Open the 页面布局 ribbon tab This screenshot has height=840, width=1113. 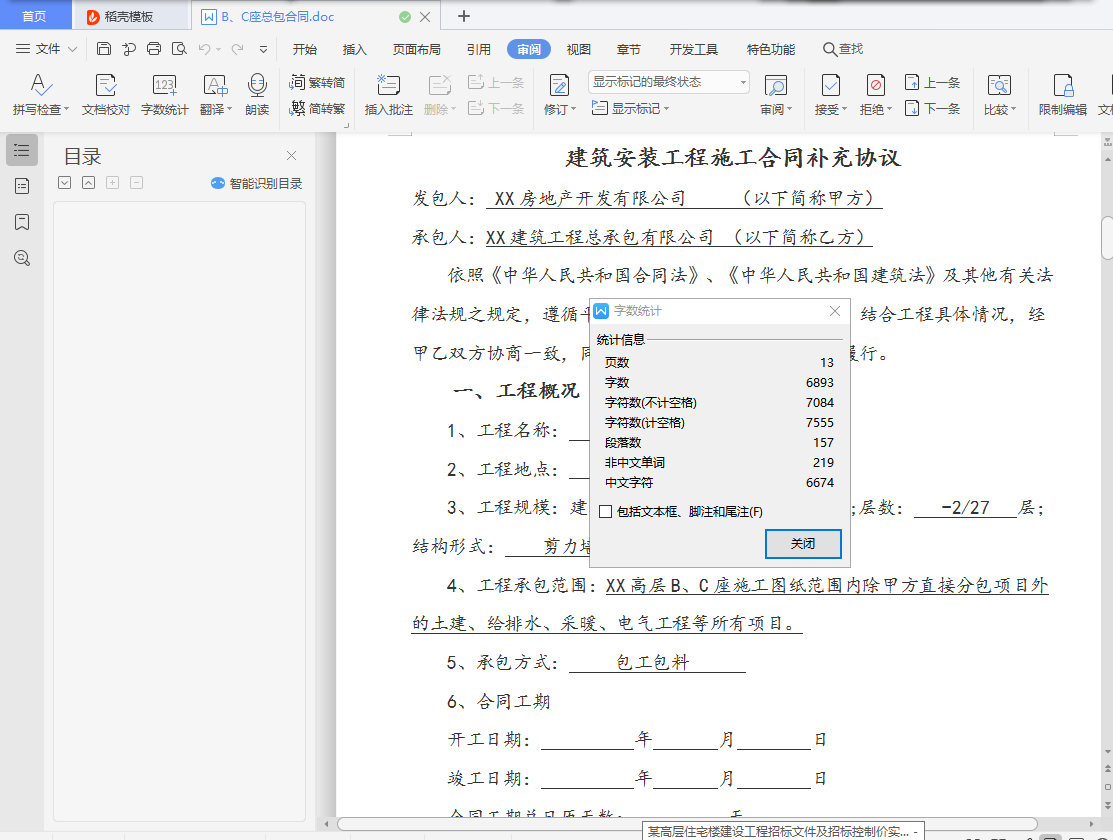point(417,49)
